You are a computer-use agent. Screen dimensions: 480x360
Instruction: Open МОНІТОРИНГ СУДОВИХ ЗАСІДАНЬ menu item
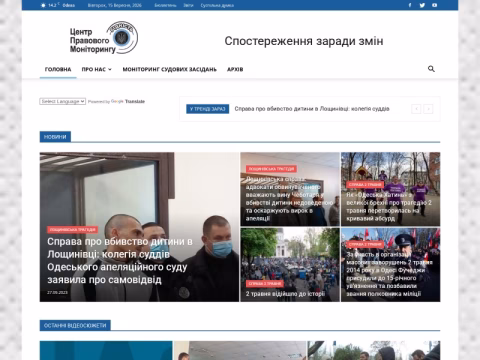(169, 69)
